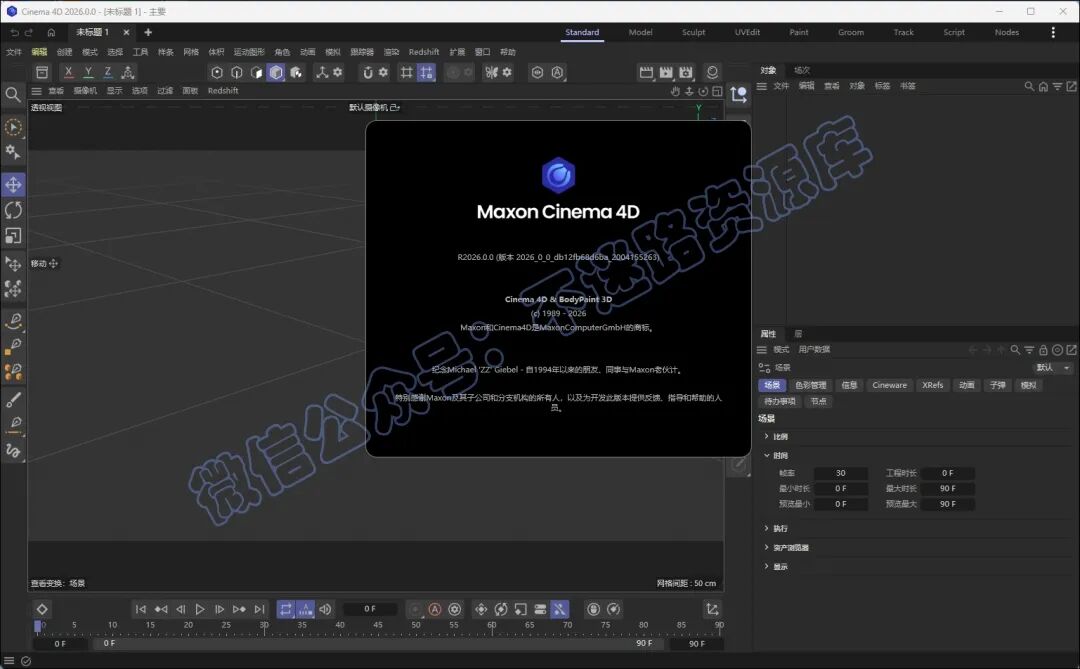Click the search icon in Object manager
1080x669 pixels.
click(1029, 86)
